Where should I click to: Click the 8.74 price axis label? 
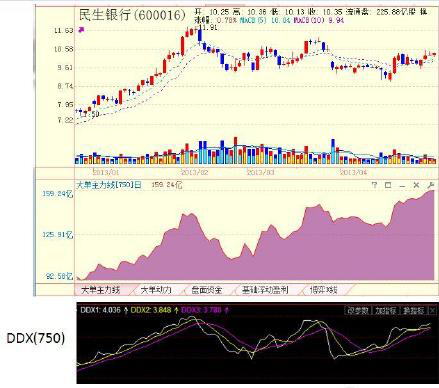point(64,86)
